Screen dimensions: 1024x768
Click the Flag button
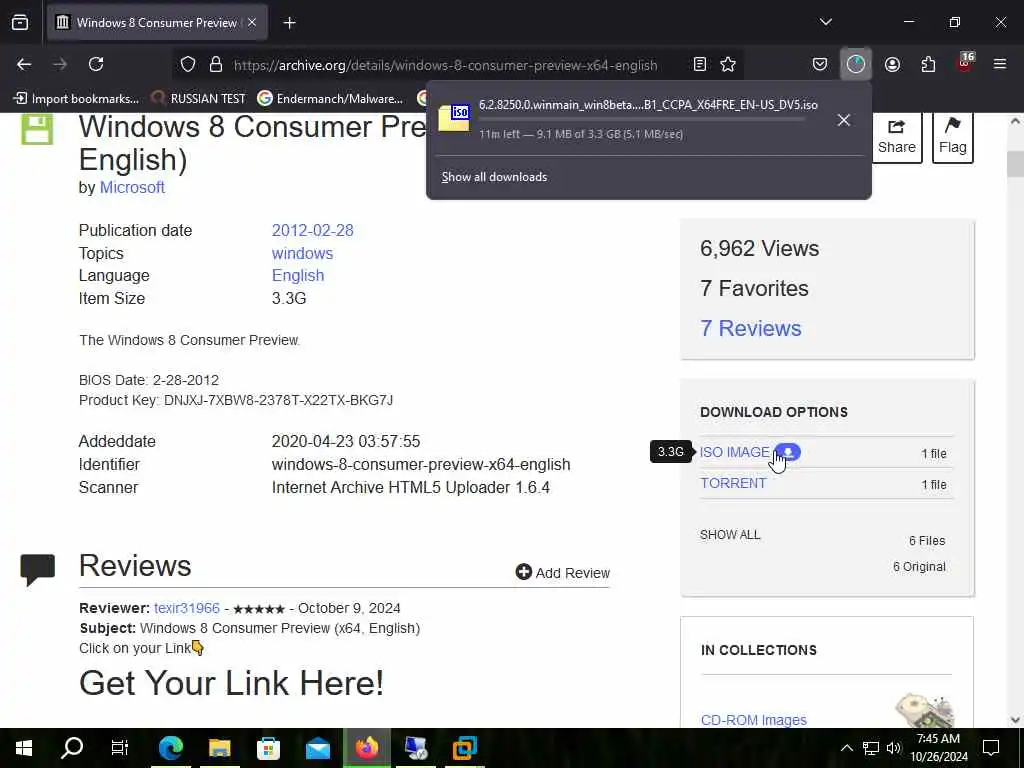953,136
